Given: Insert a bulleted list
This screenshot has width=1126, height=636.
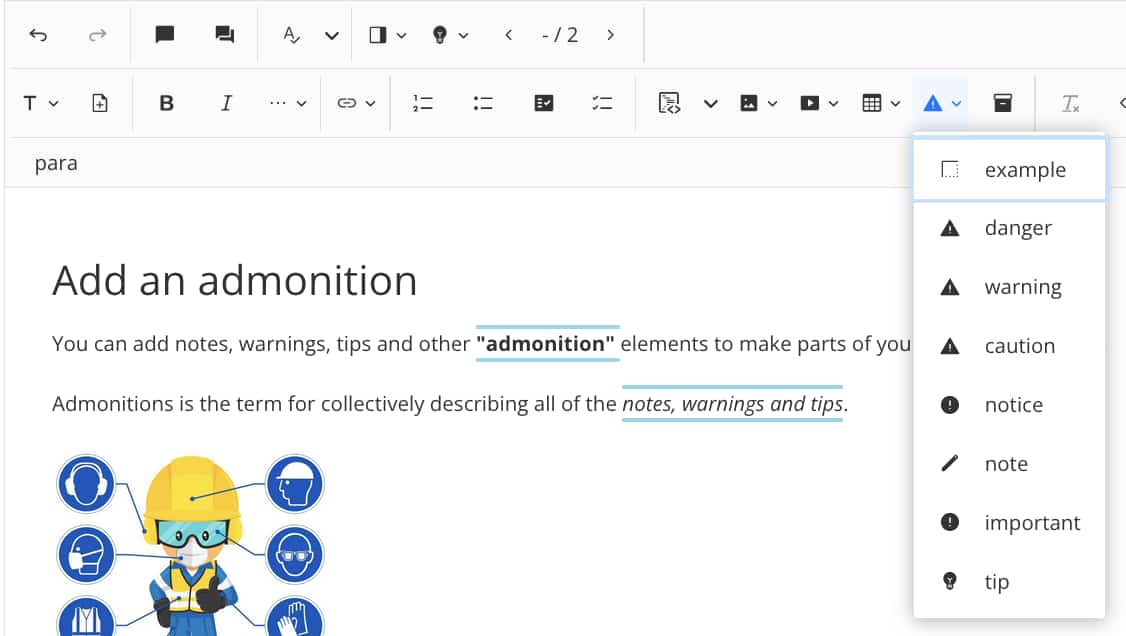Looking at the screenshot, I should click(482, 102).
